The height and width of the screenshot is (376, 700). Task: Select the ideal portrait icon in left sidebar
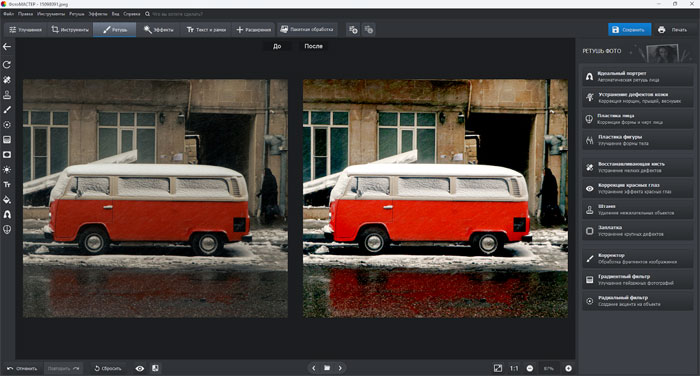(7, 214)
